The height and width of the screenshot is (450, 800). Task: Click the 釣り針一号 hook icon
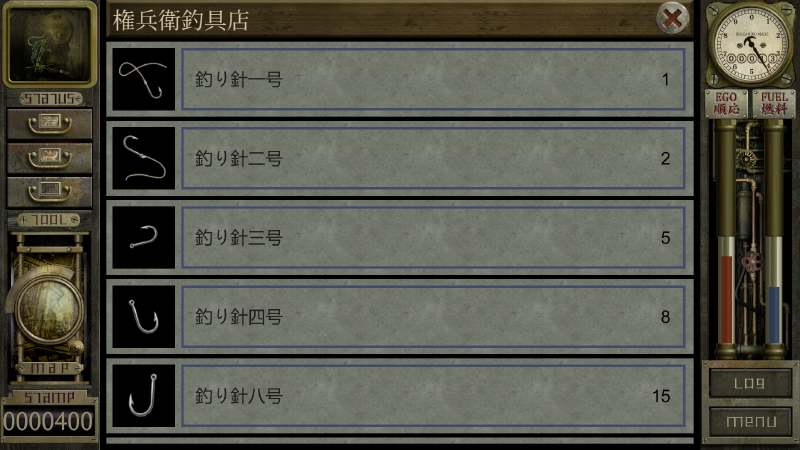click(143, 79)
